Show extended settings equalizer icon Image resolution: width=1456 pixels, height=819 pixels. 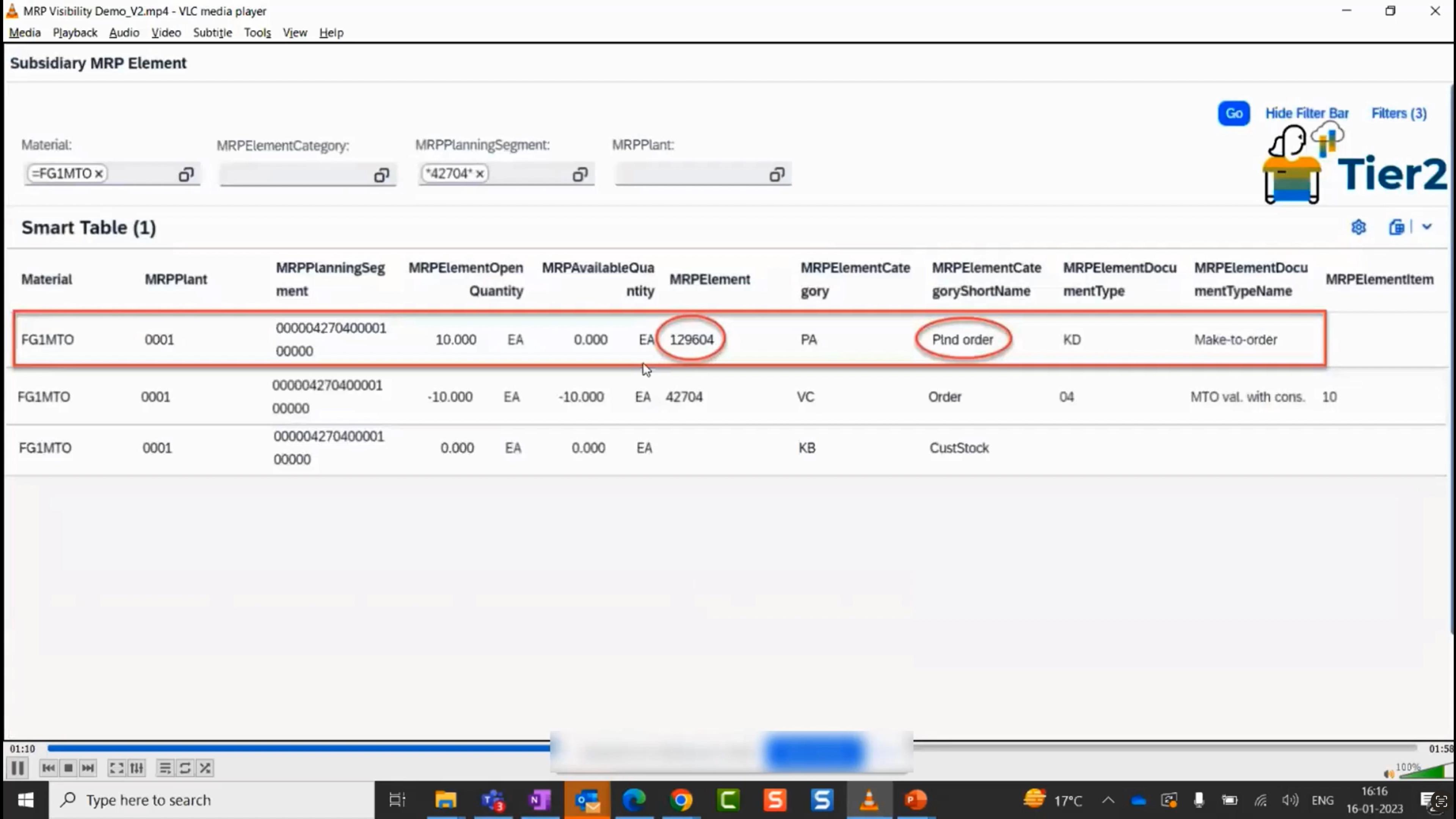(137, 768)
